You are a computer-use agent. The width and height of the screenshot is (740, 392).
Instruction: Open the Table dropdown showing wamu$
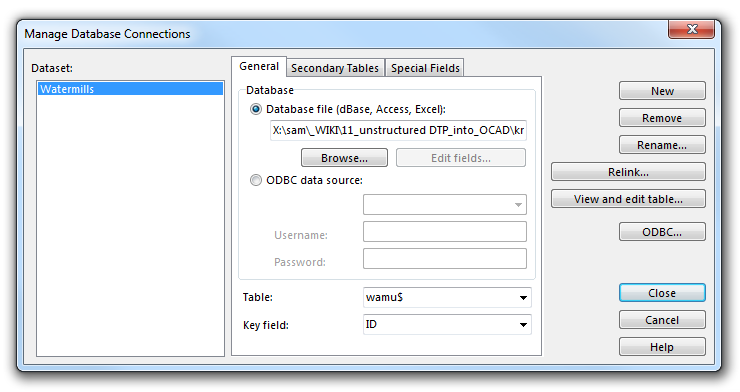pos(447,297)
